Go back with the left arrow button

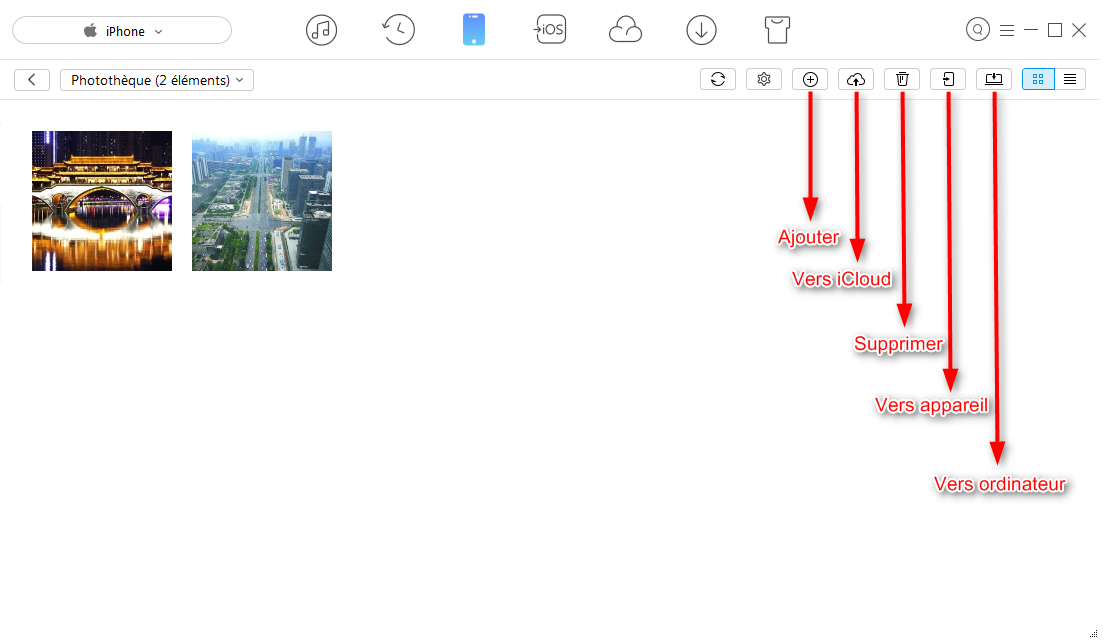click(32, 79)
